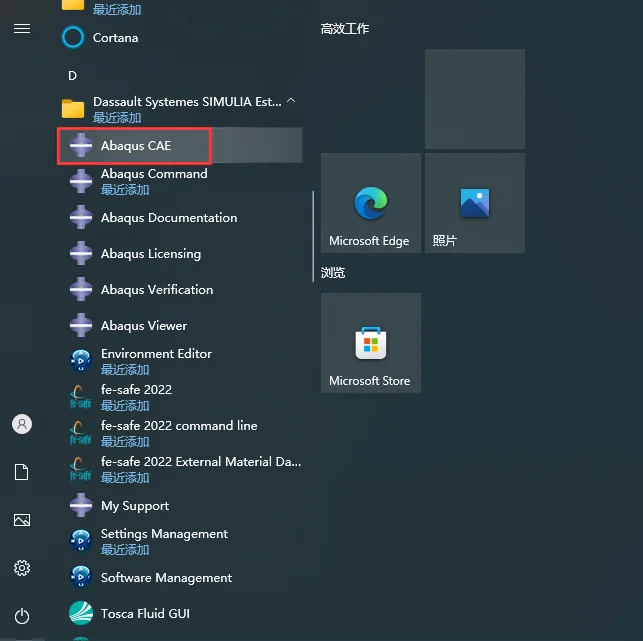Open the user account icon
The image size is (643, 641).
(22, 424)
